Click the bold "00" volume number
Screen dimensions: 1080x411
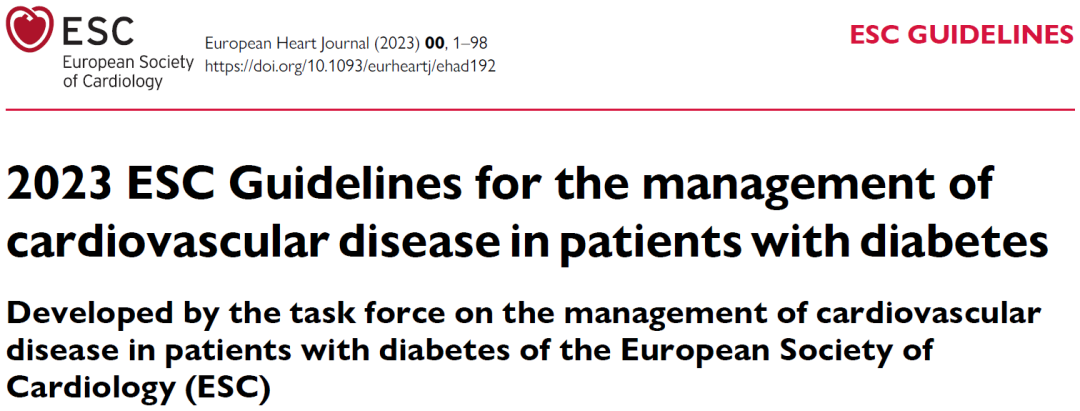point(437,44)
